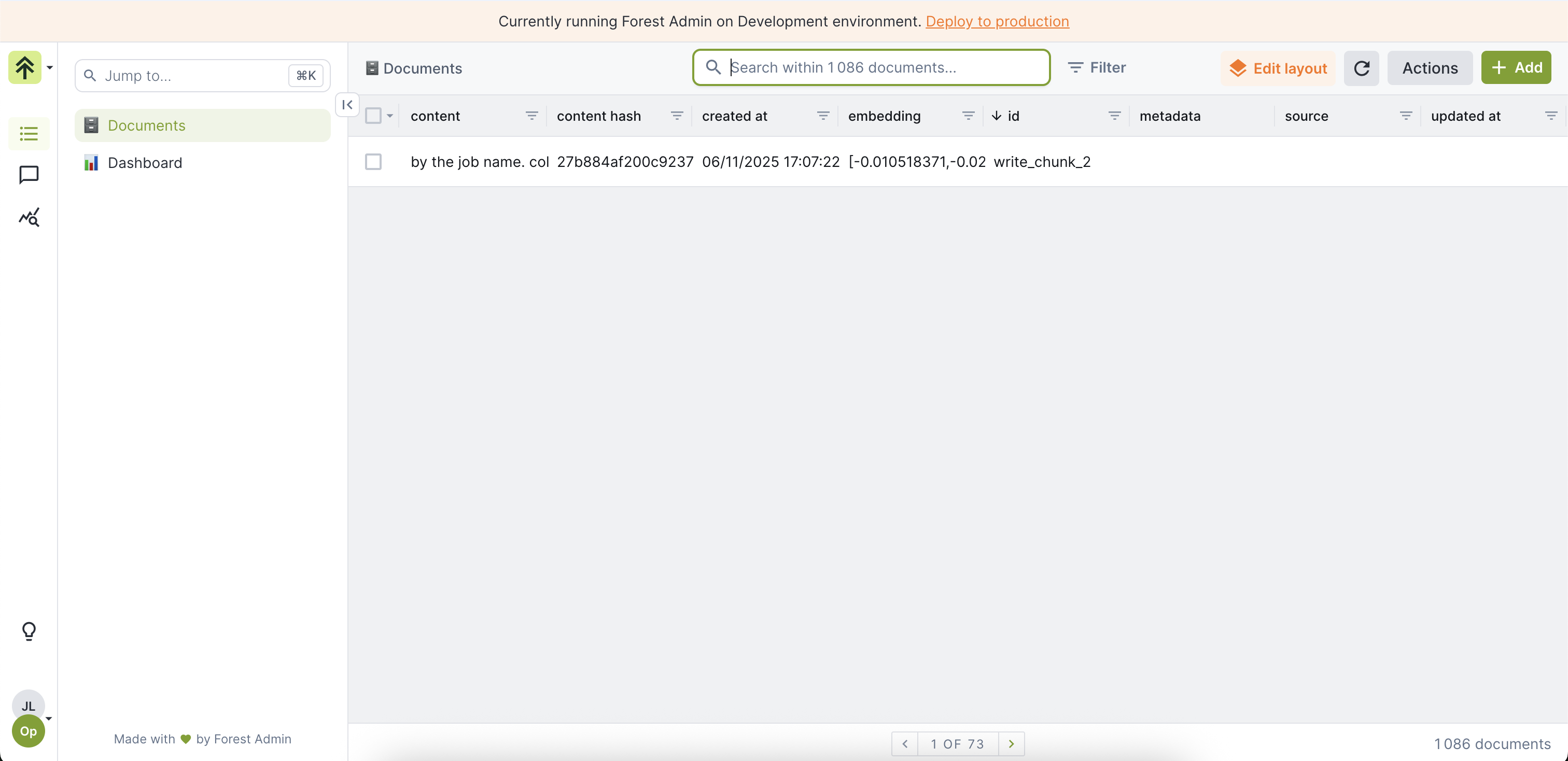Open Dashboard in the sidebar
The image size is (1568, 761).
coord(145,162)
